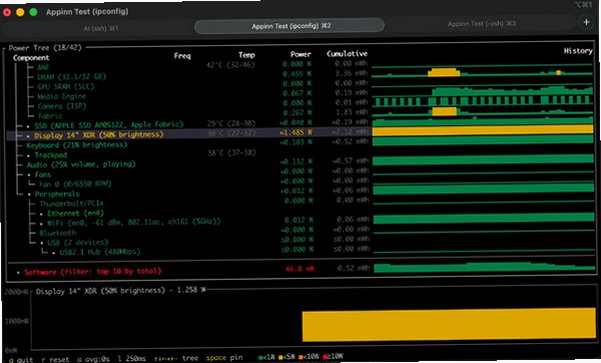Click the 38°C (37-38) Trackpad temperature
Viewport: 601px width, 363px height.
232,153
